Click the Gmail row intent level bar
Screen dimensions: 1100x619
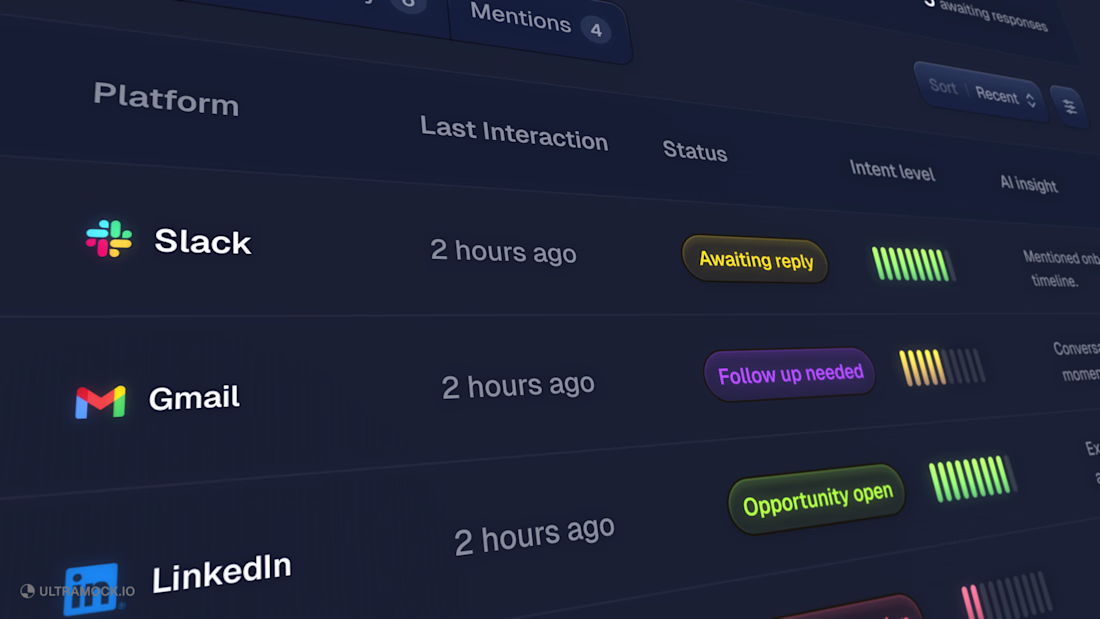click(x=942, y=367)
